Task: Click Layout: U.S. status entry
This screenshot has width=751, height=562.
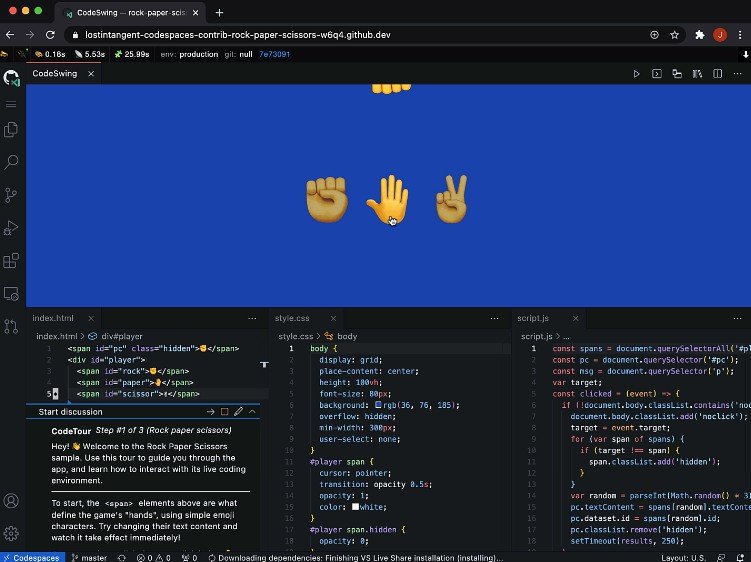Action: point(683,558)
